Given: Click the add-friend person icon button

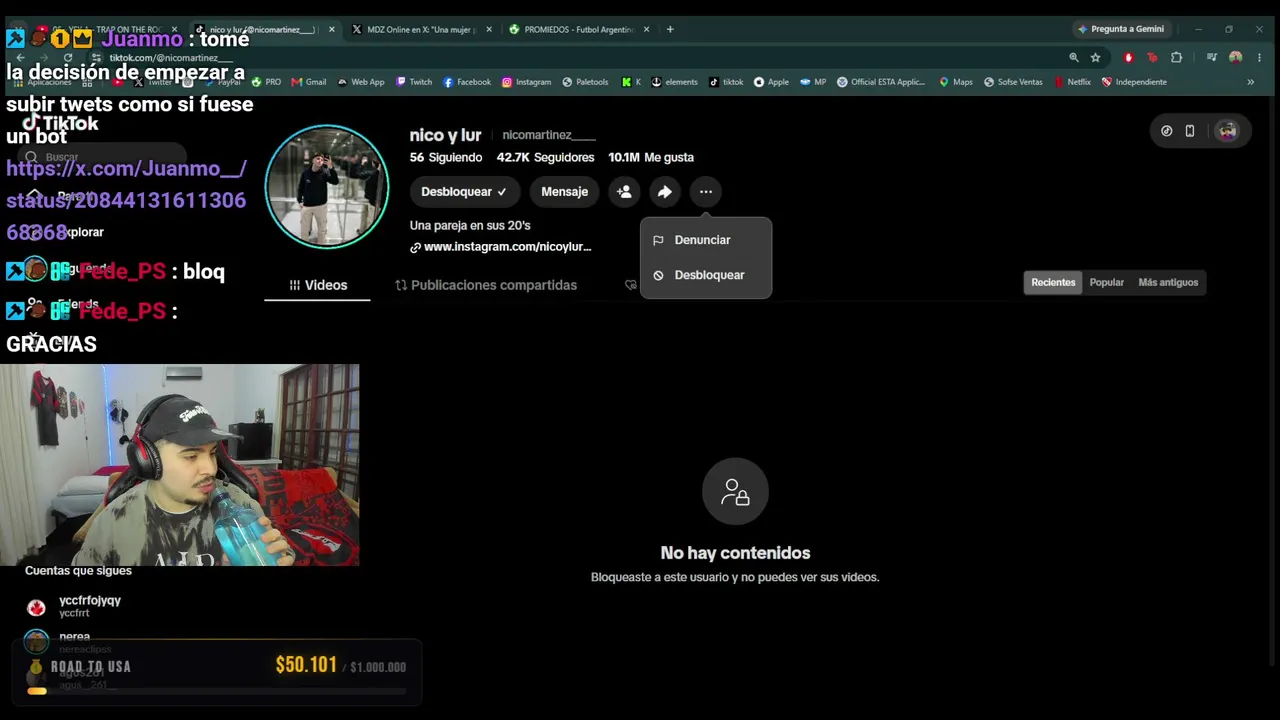Looking at the screenshot, I should point(624,192).
